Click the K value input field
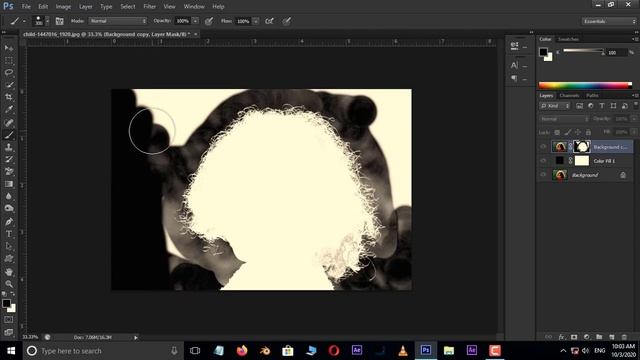Screen dimensions: 640x360 [616, 52]
